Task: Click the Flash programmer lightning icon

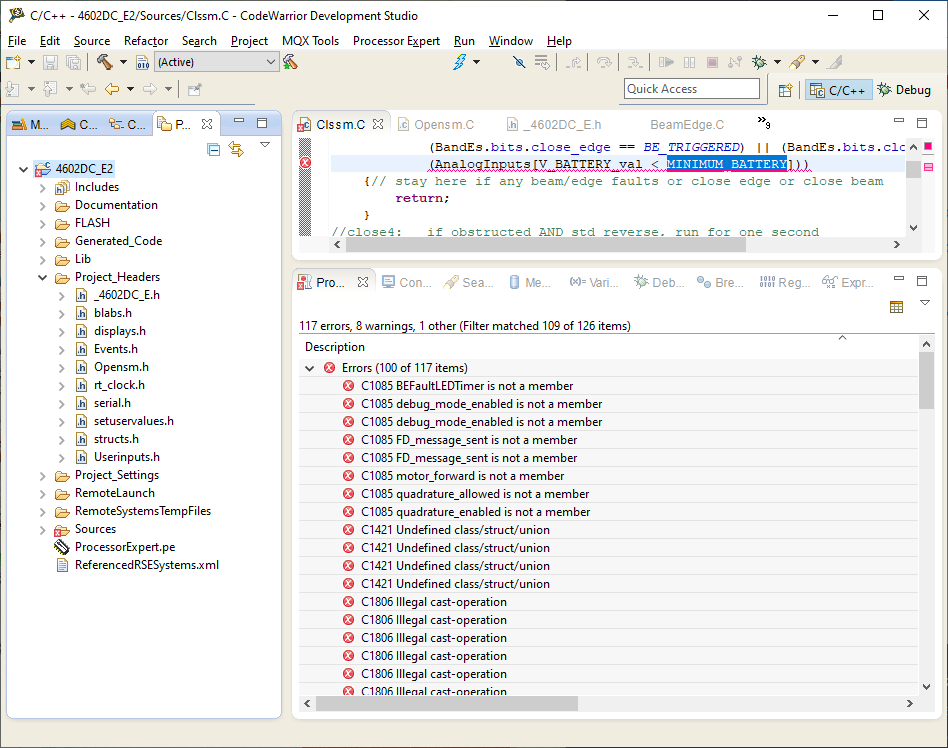Action: pyautogui.click(x=460, y=62)
